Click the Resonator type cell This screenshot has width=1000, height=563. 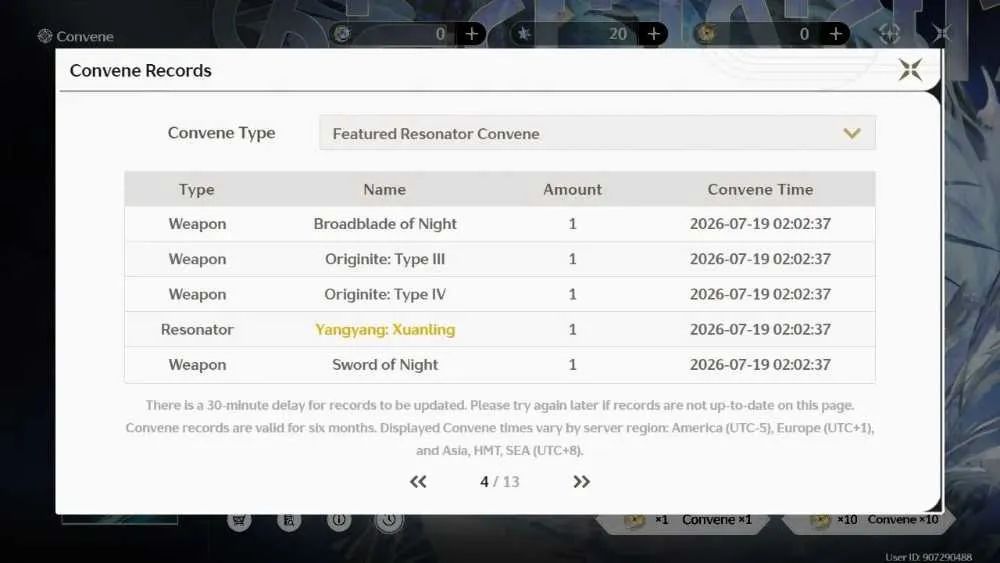click(197, 330)
